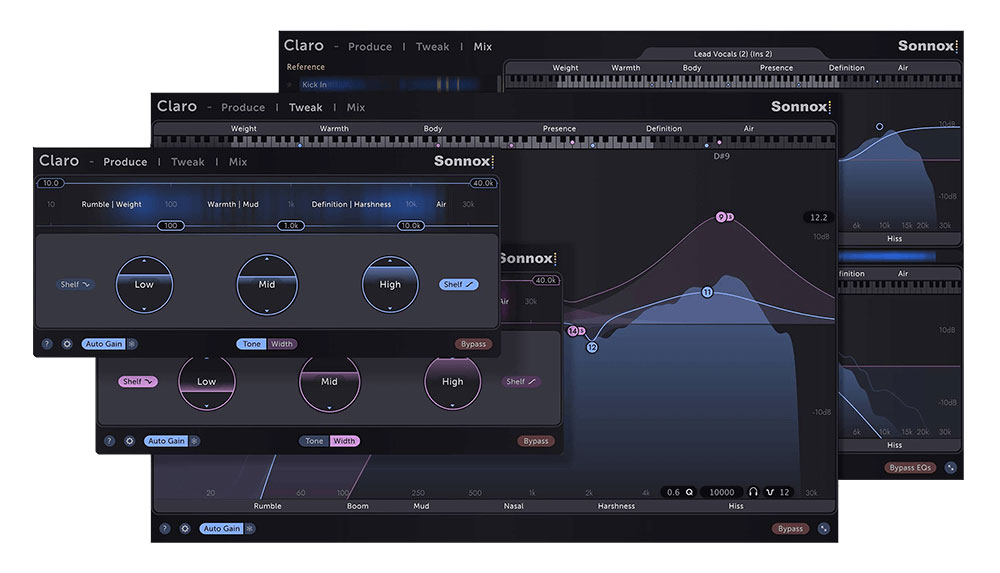This screenshot has width=1000, height=573.
Task: Select EQ node 9 on the pink curve
Action: pos(721,217)
